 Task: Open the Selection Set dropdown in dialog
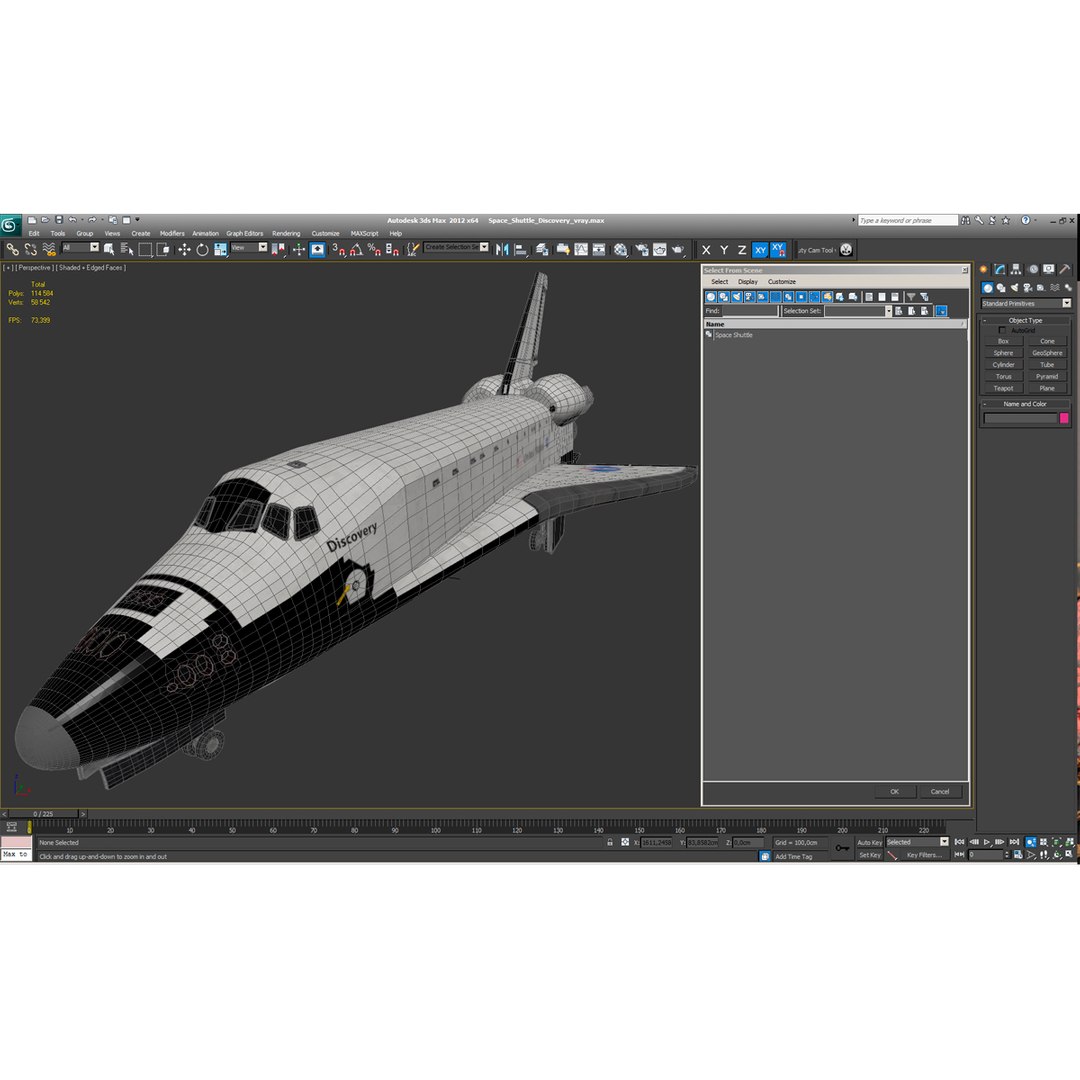tap(858, 311)
